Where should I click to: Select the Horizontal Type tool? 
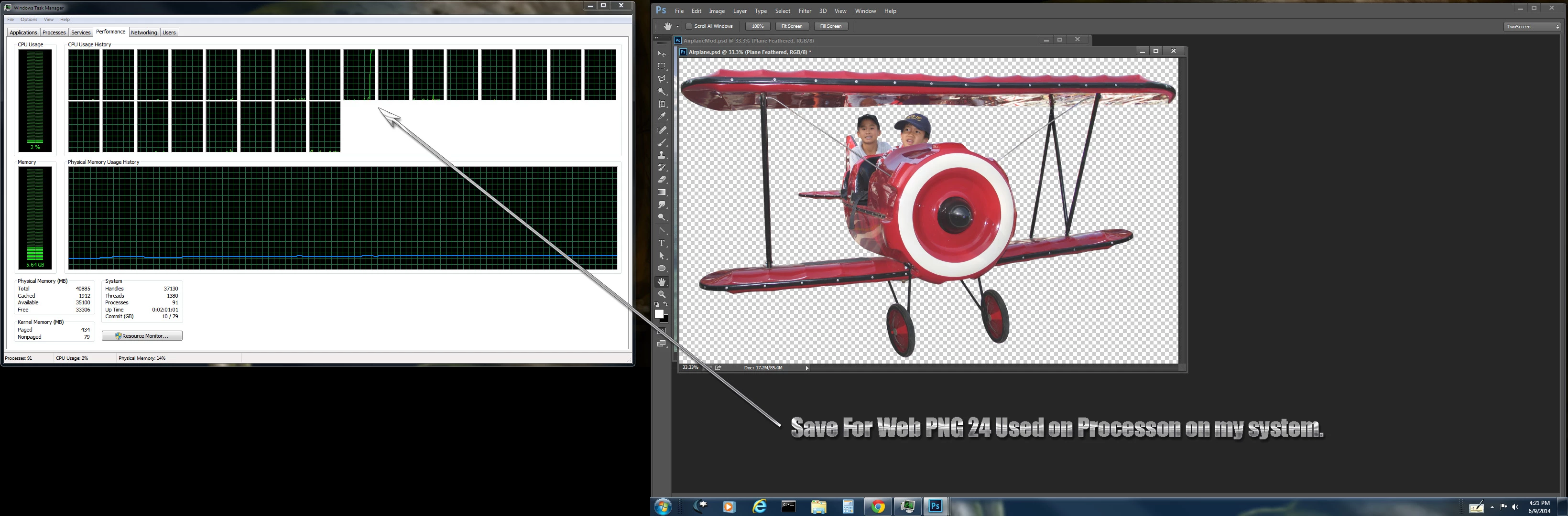point(662,243)
